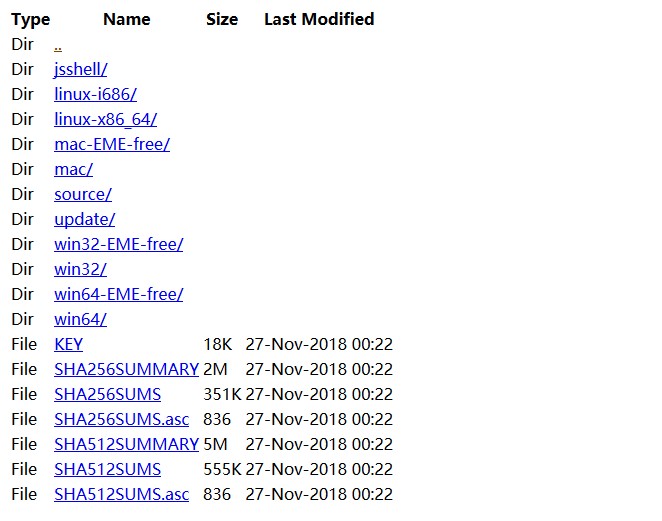Open the parent directory link
The image size is (662, 521).
point(58,45)
